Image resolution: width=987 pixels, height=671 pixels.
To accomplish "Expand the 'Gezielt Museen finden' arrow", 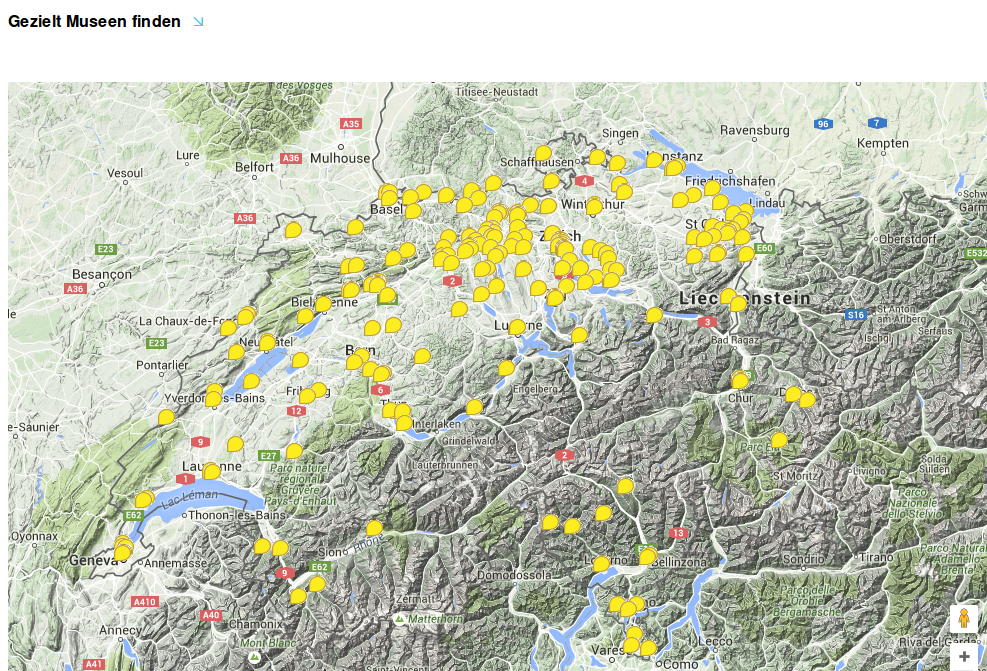I will coord(198,21).
